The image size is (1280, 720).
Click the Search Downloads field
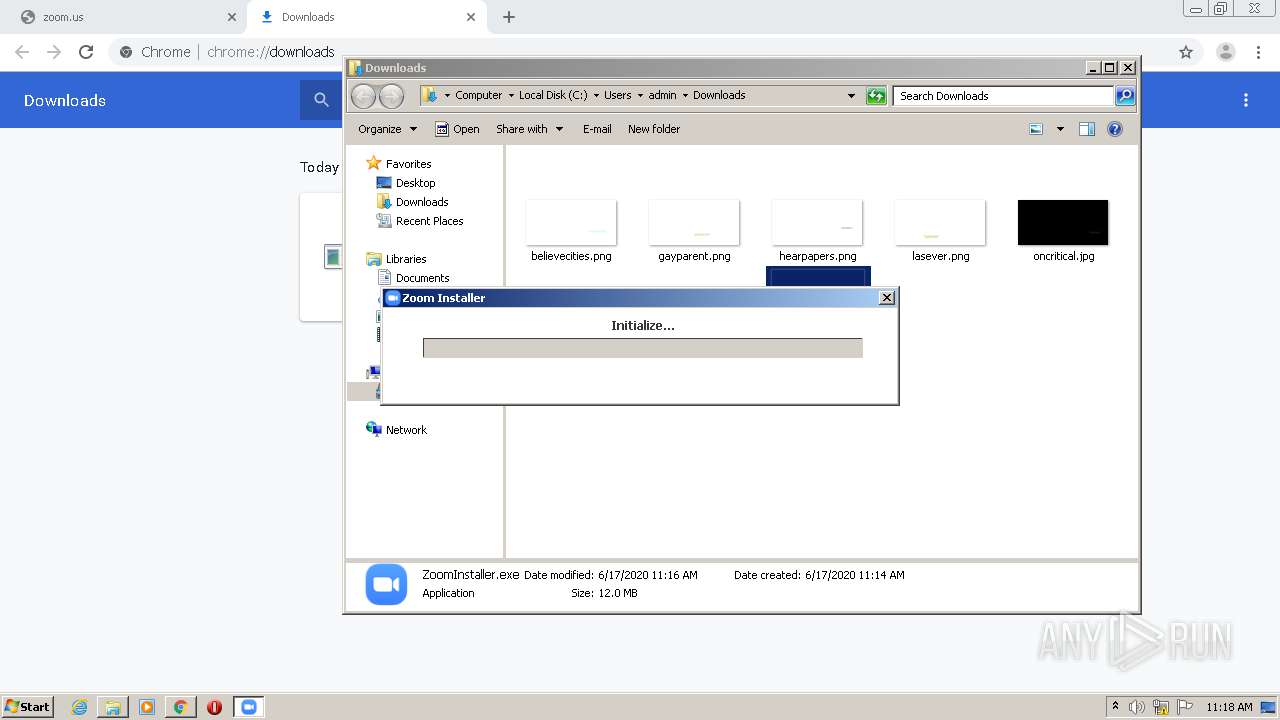1003,96
